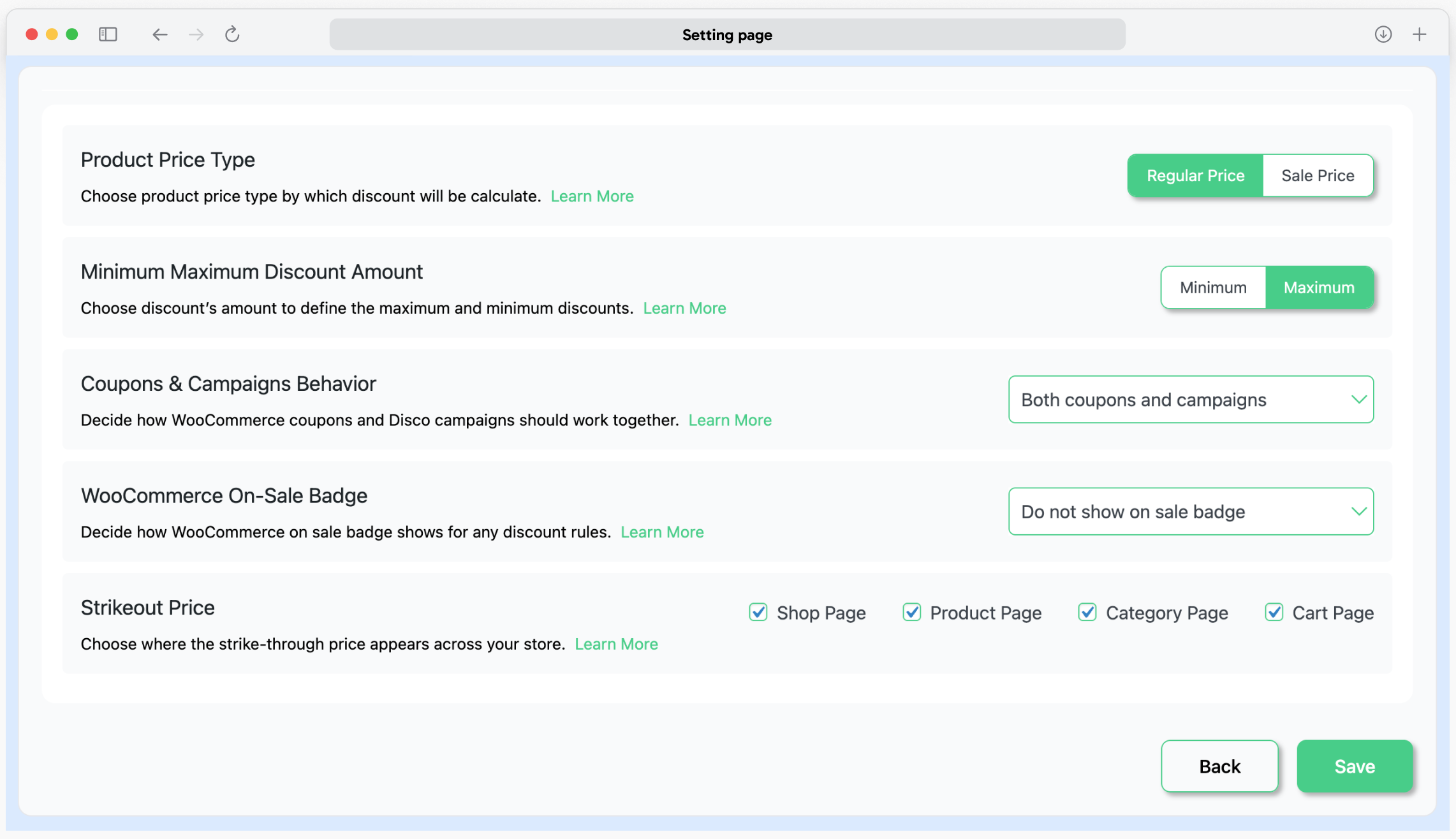
Task: Switch discount amount to Minimum
Action: coord(1212,288)
